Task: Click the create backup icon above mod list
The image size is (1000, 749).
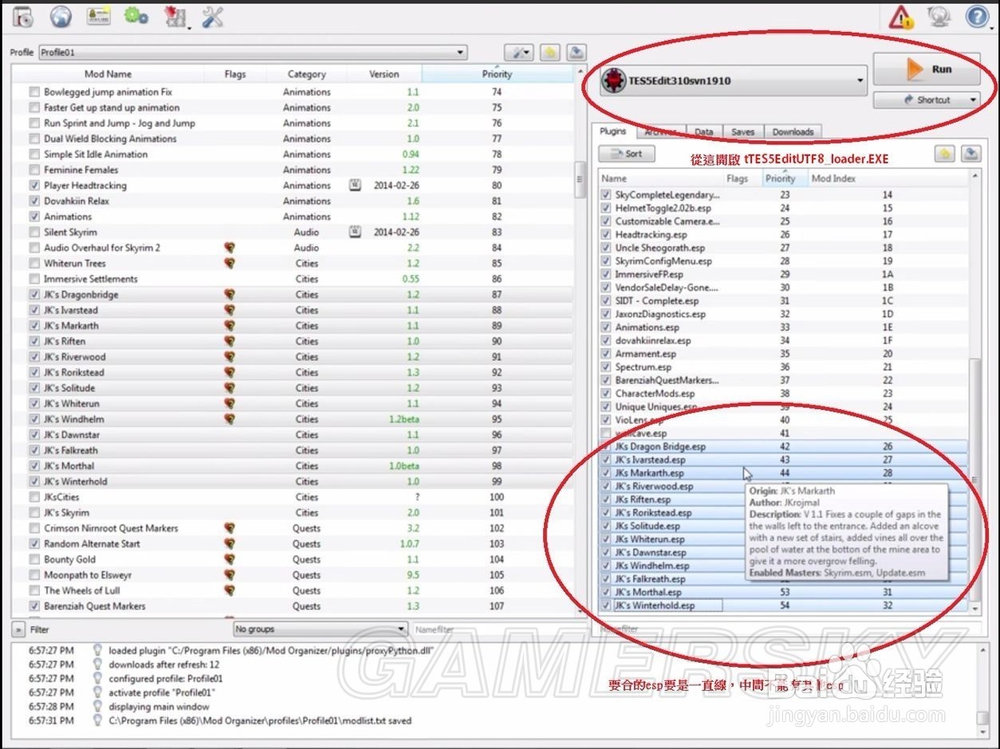Action: [576, 52]
